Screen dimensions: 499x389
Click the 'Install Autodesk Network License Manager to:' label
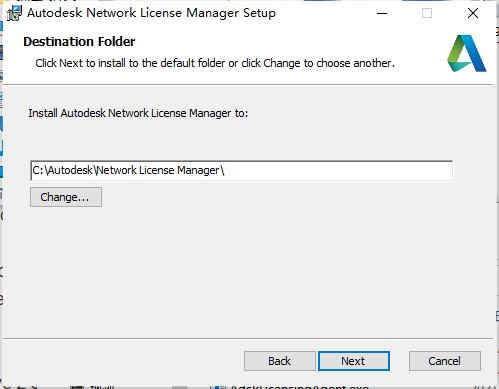pos(138,113)
